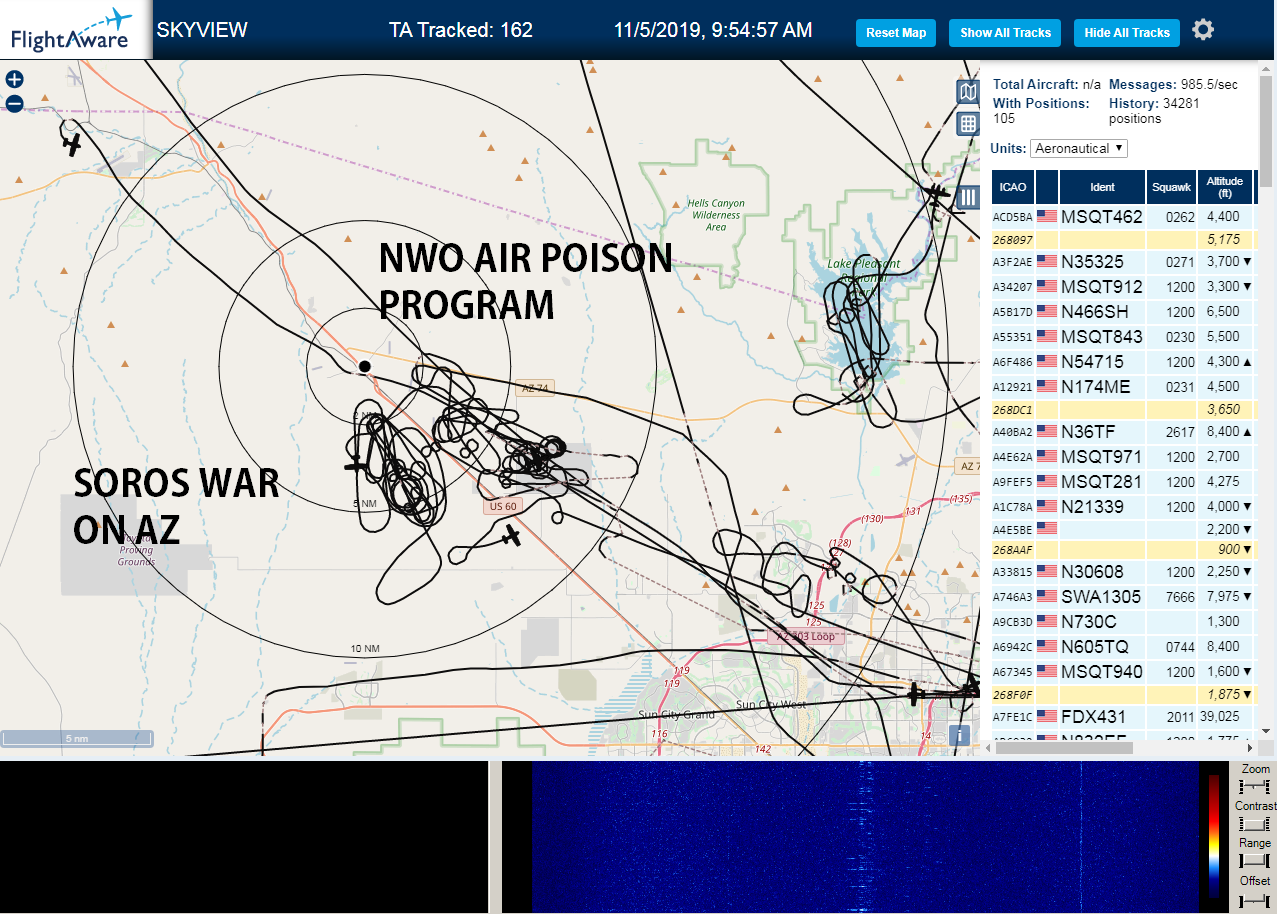Viewport: 1277px width, 915px height.
Task: Click the US flag in the FDX431 row
Action: pyautogui.click(x=1047, y=717)
